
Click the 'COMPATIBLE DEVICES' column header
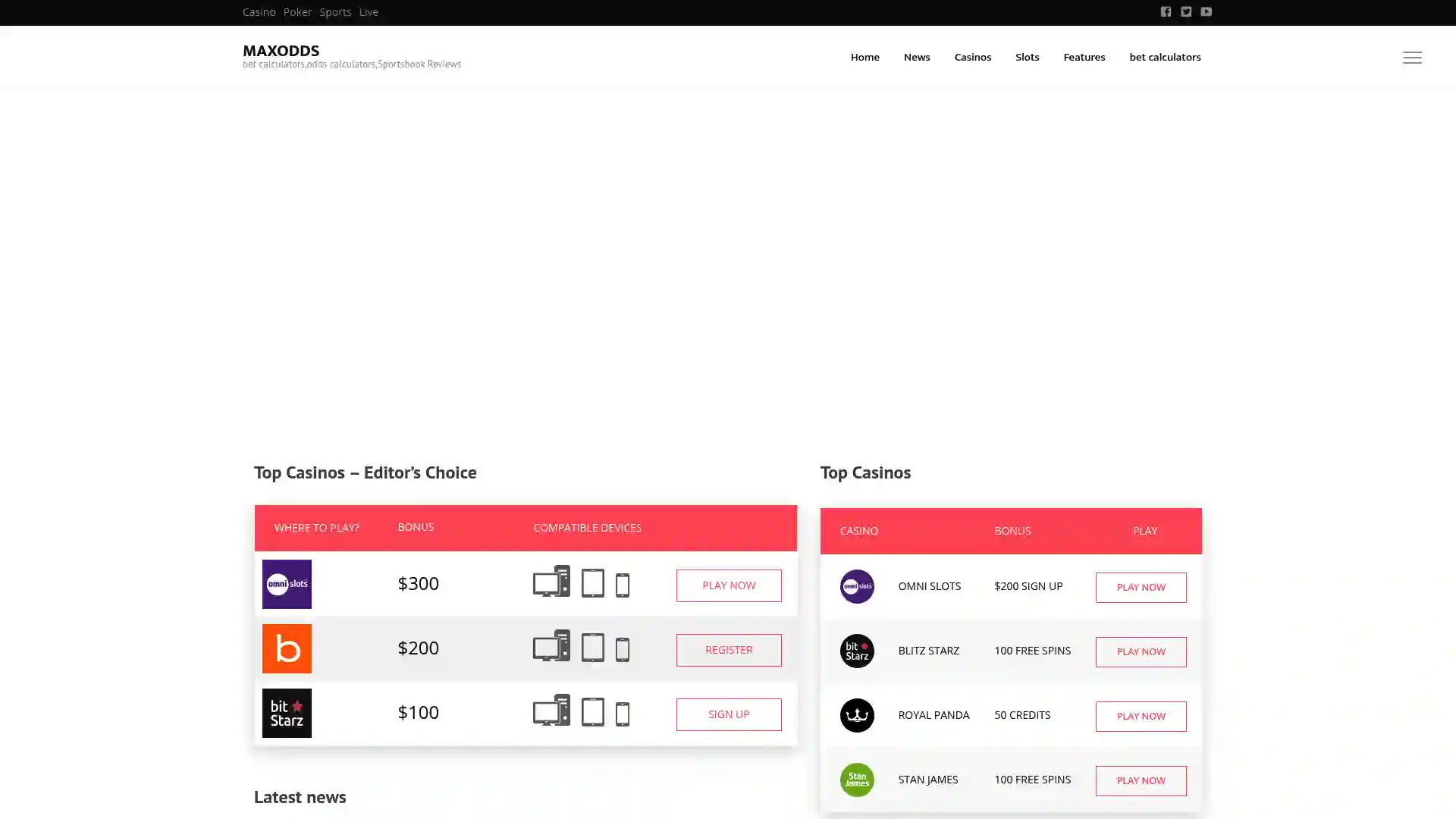coord(587,528)
